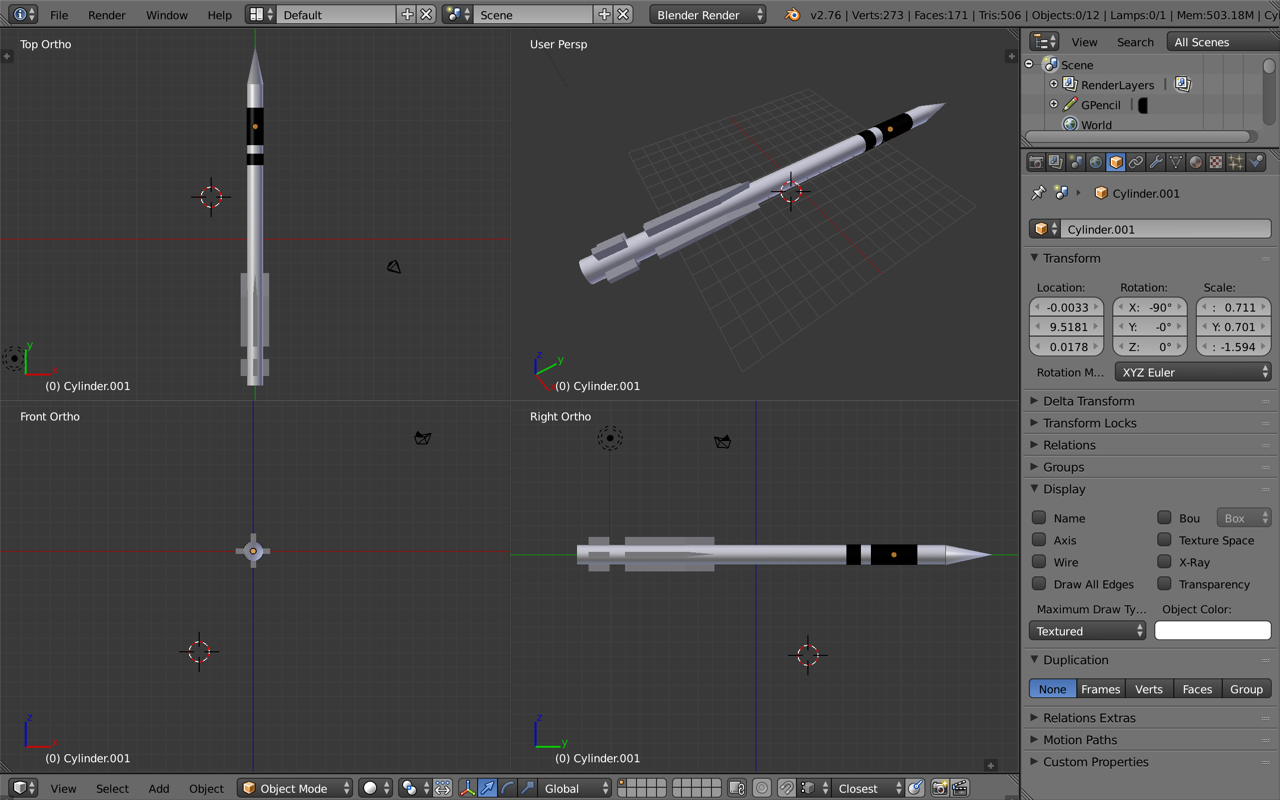Open the XYZ Euler rotation mode dropdown
This screenshot has width=1280, height=800.
(x=1192, y=372)
